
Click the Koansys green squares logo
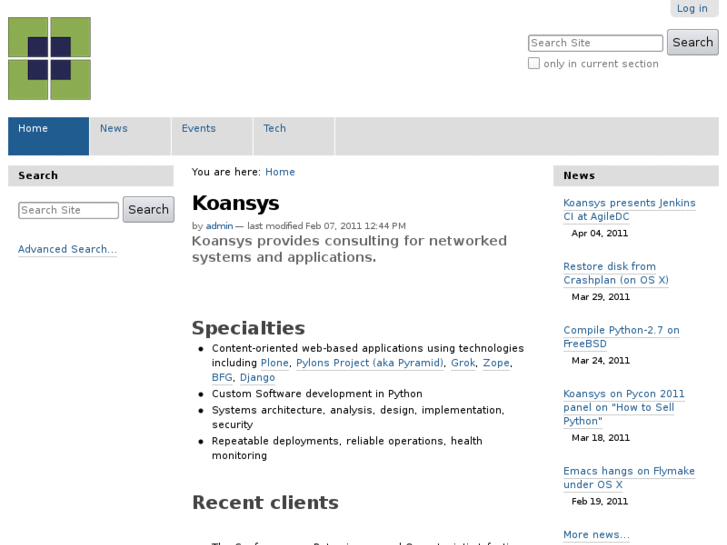coord(50,58)
